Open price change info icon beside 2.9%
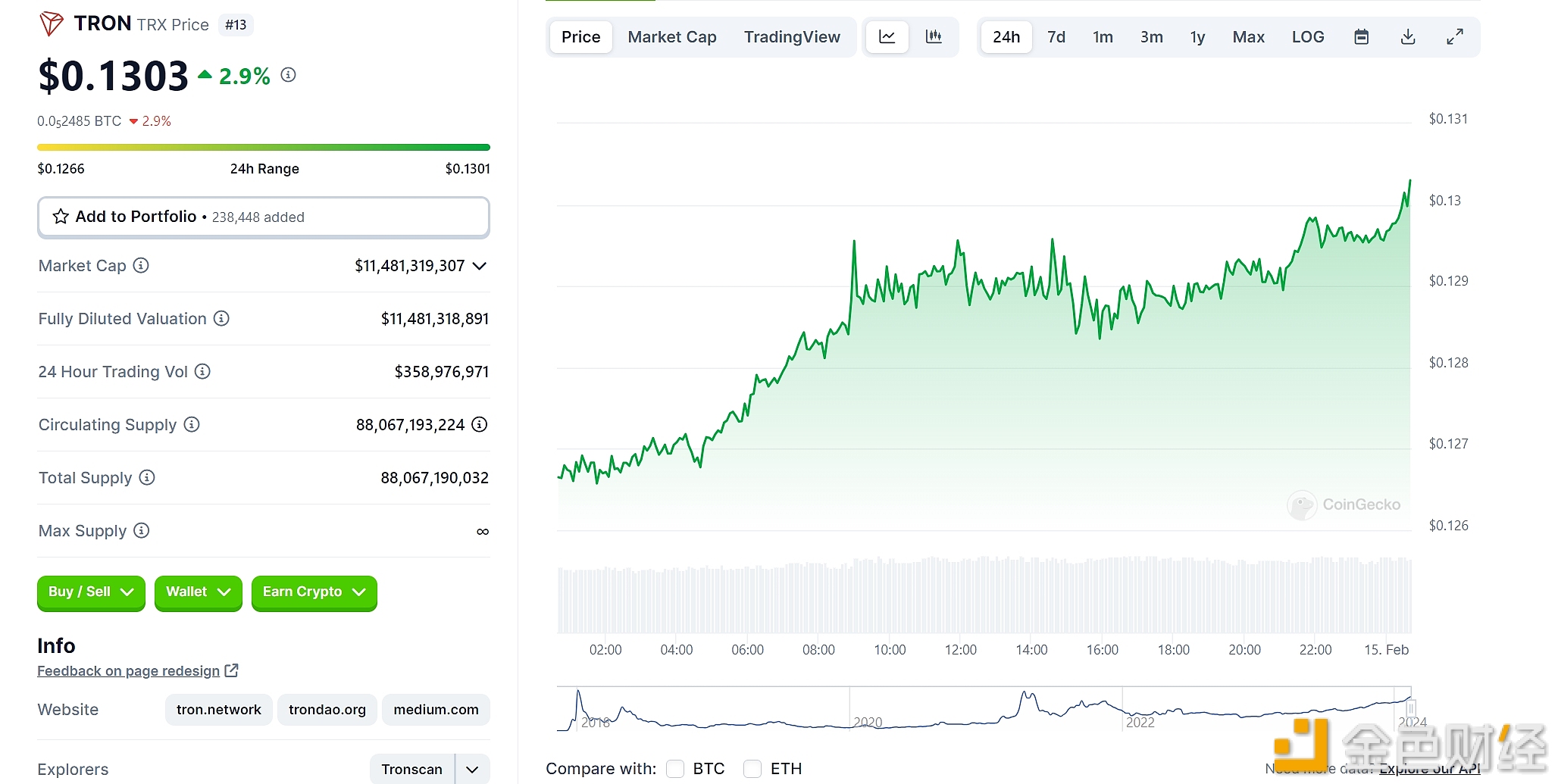 (x=288, y=74)
